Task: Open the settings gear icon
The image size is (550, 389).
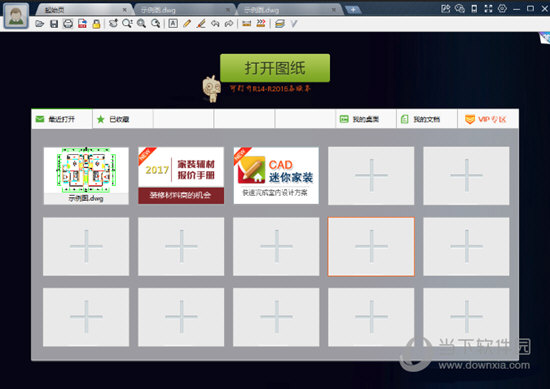Action: click(502, 8)
